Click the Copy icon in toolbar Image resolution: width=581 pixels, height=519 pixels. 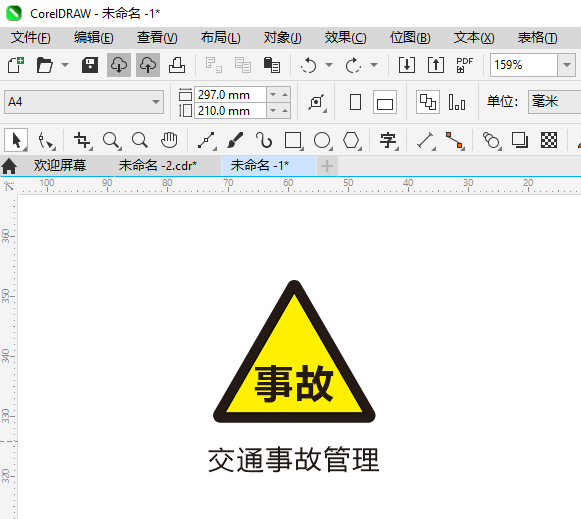click(x=243, y=65)
